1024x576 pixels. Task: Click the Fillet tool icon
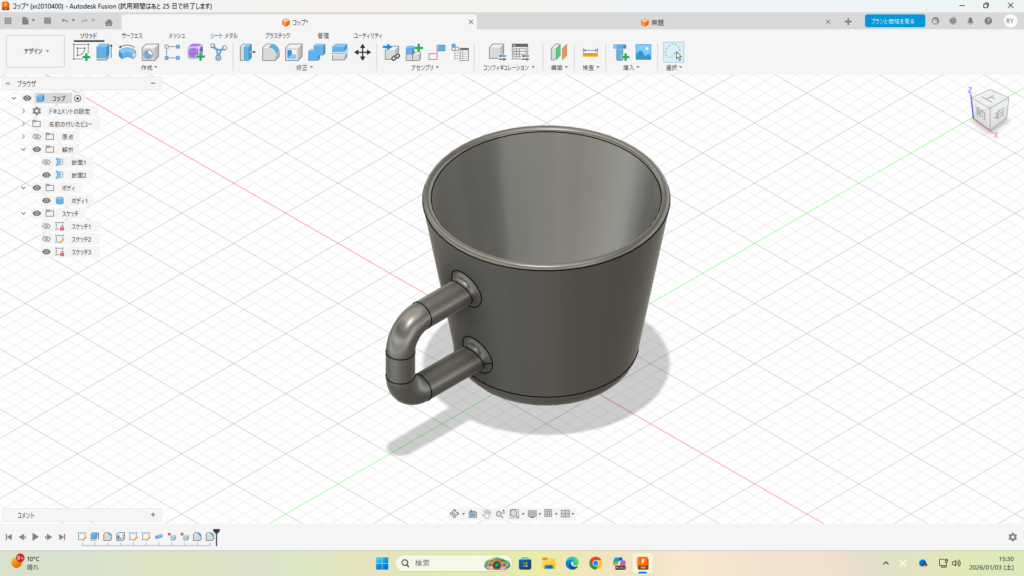pyautogui.click(x=270, y=52)
